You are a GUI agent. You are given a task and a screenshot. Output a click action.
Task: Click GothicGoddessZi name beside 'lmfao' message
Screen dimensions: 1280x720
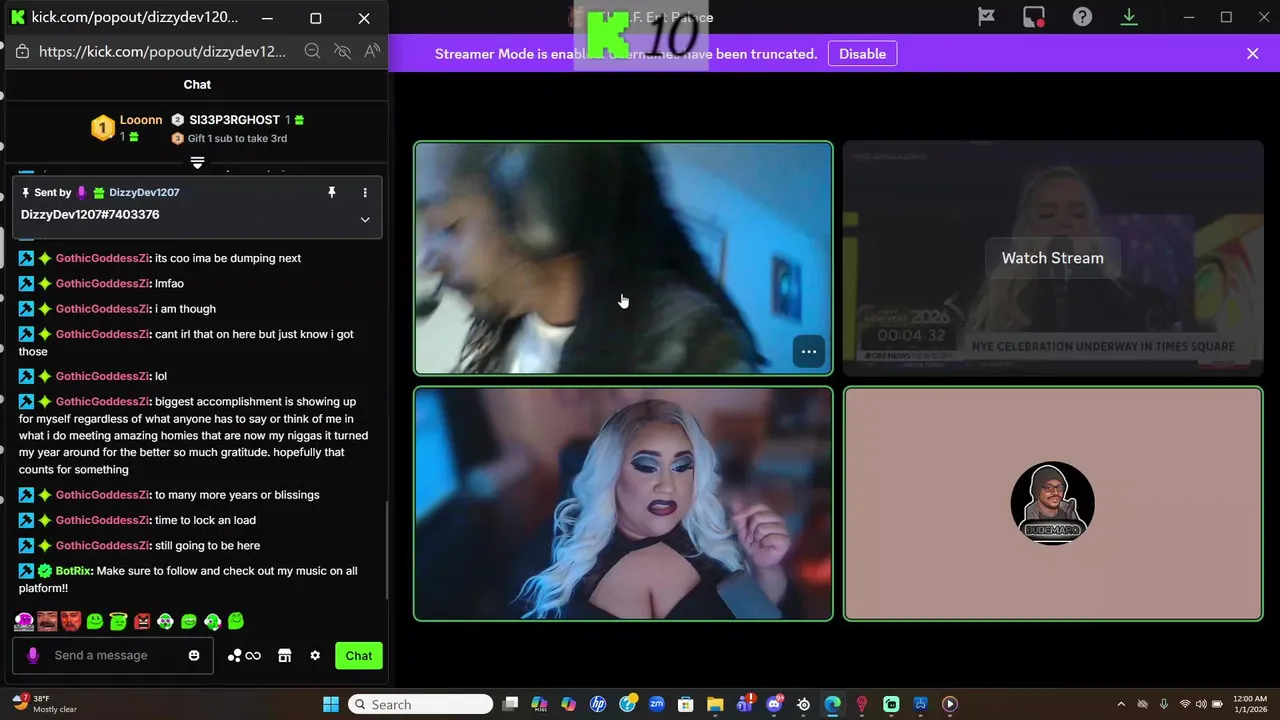103,283
